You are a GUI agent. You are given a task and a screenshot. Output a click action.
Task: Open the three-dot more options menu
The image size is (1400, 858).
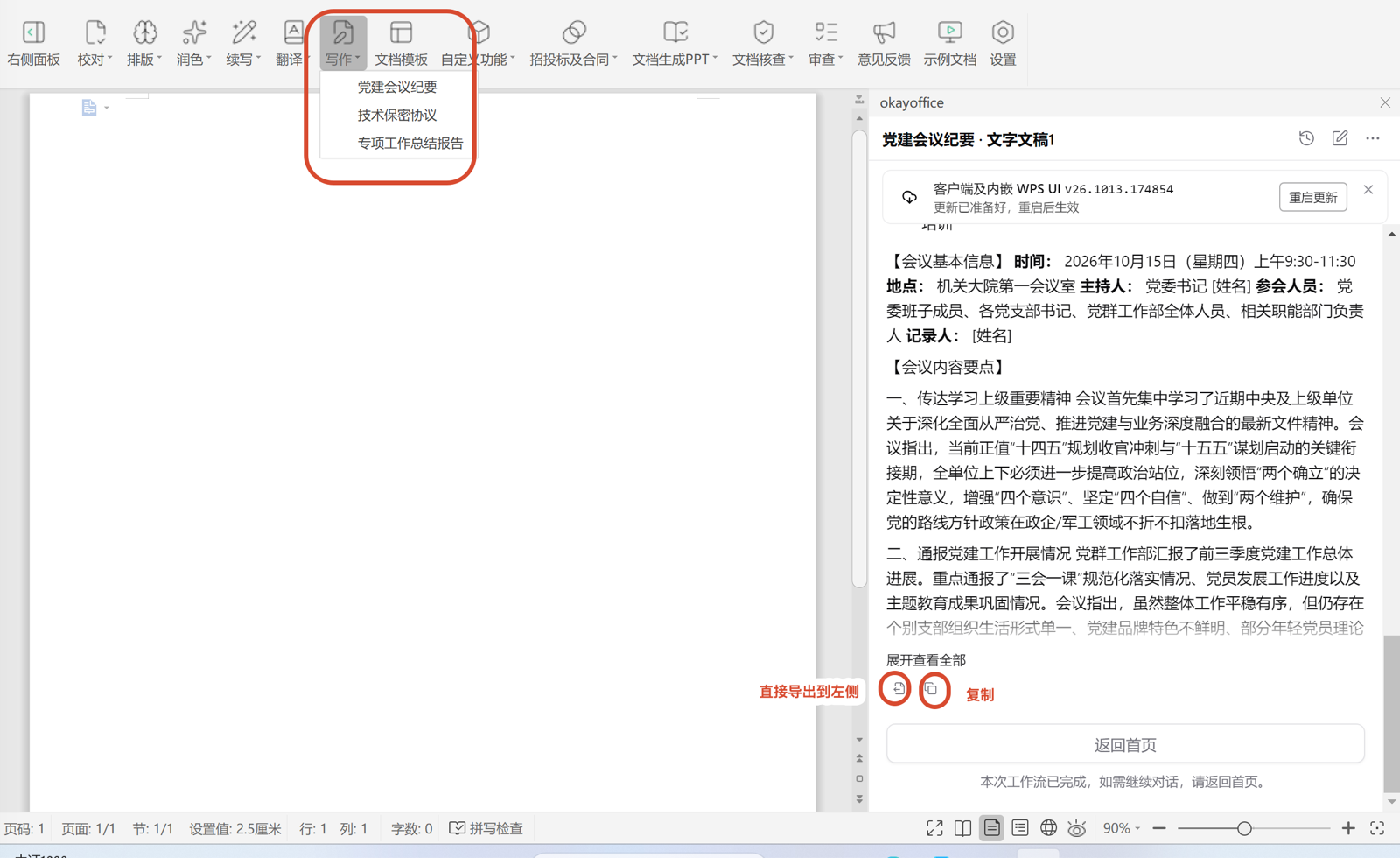1373,138
